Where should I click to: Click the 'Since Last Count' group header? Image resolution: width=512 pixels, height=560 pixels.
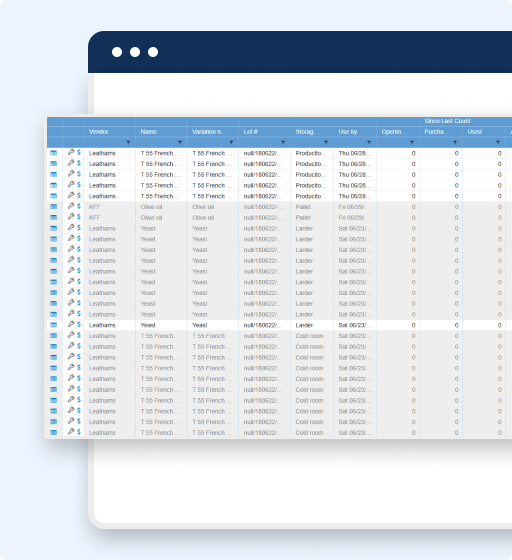(447, 121)
